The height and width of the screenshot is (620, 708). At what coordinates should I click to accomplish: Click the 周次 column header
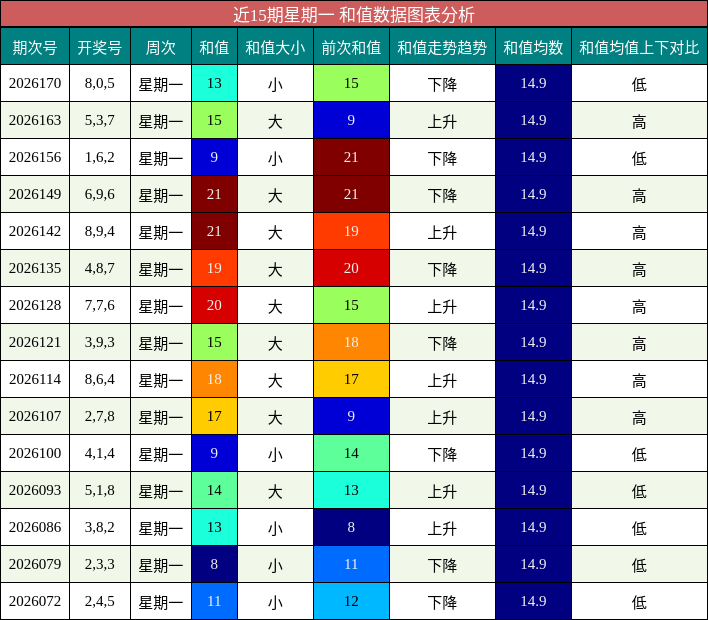click(161, 47)
